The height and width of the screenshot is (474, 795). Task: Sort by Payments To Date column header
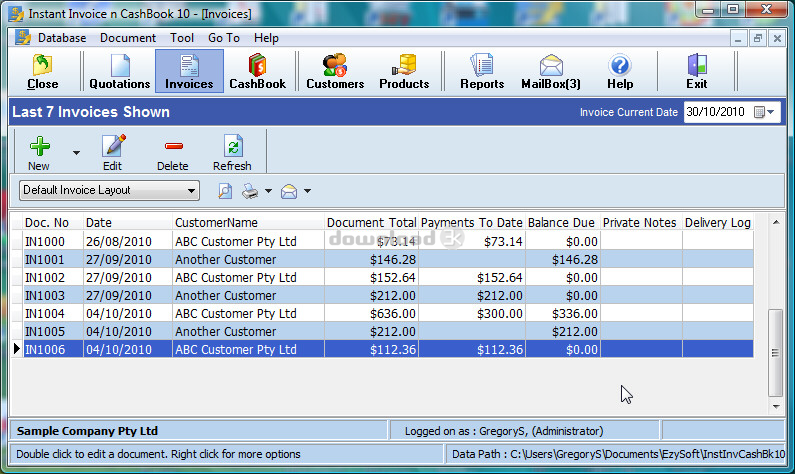[x=472, y=223]
